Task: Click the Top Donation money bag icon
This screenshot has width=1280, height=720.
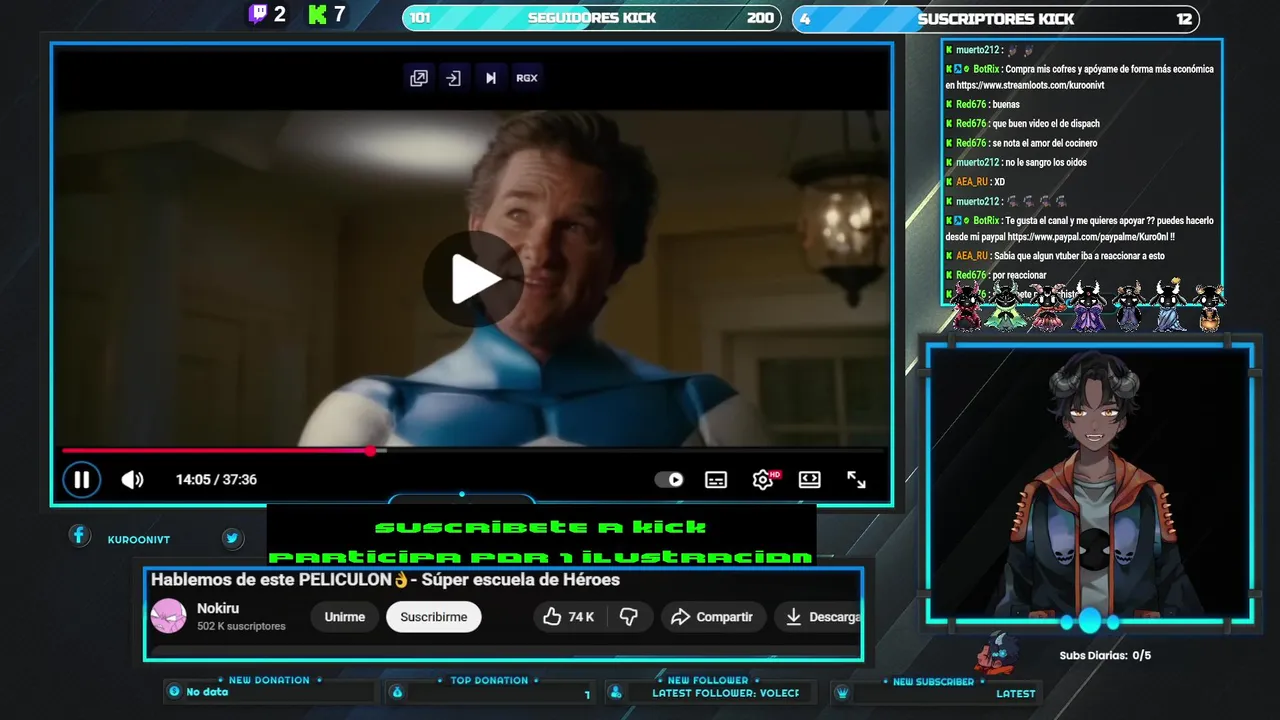Action: click(x=396, y=692)
